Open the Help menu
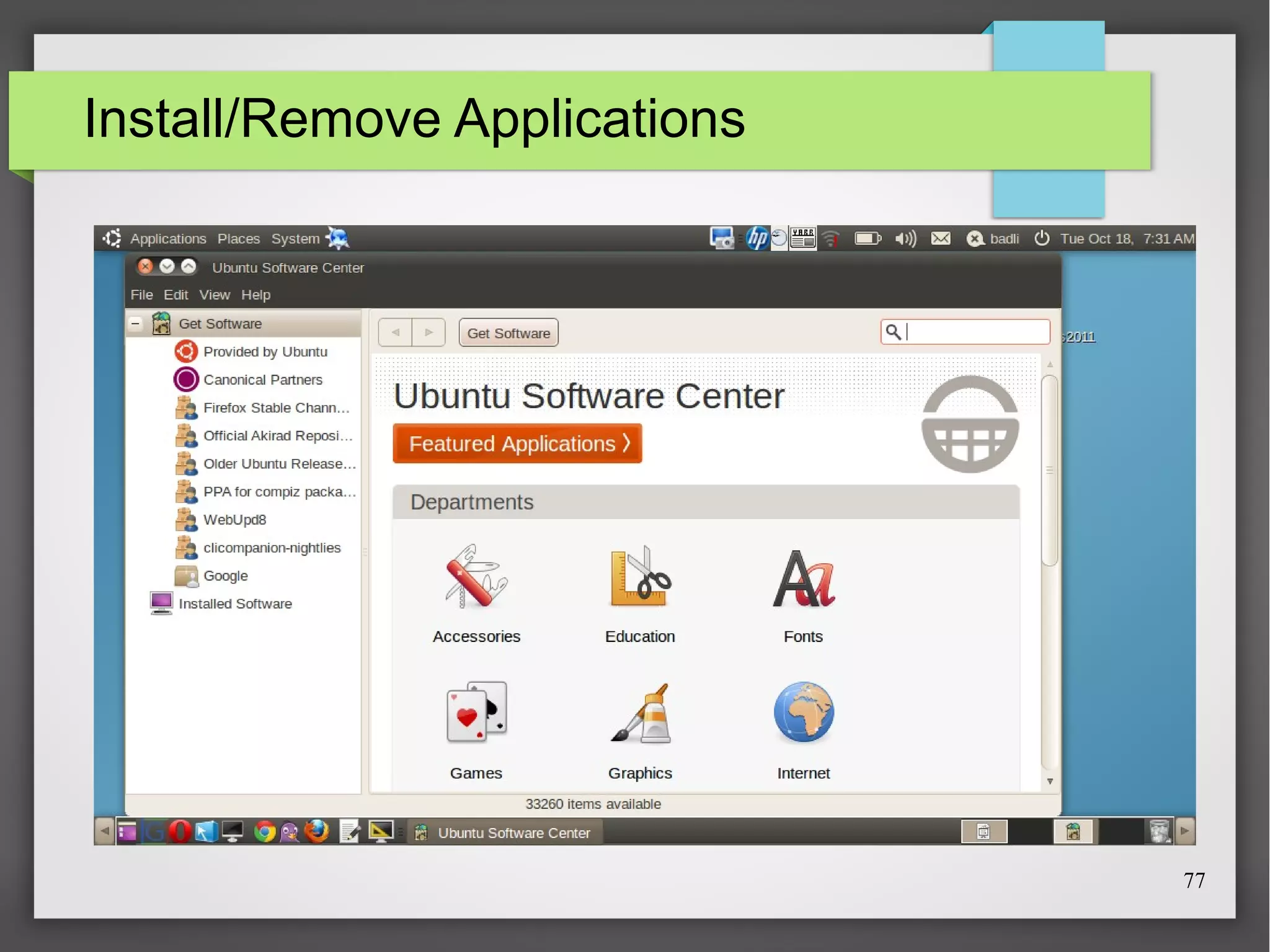 pyautogui.click(x=255, y=295)
